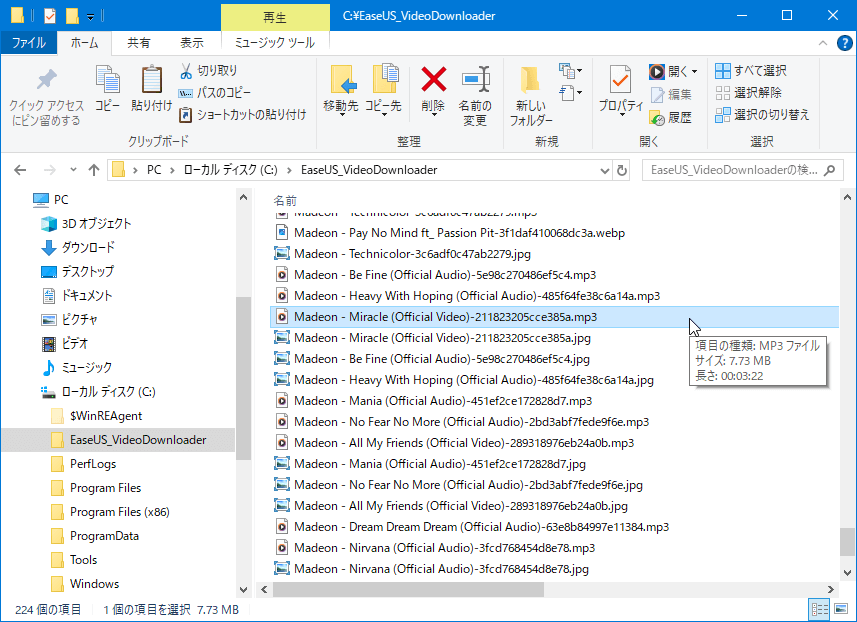This screenshot has width=857, height=622.
Task: Click the プロパティ icon in ribbon
Action: [x=620, y=80]
